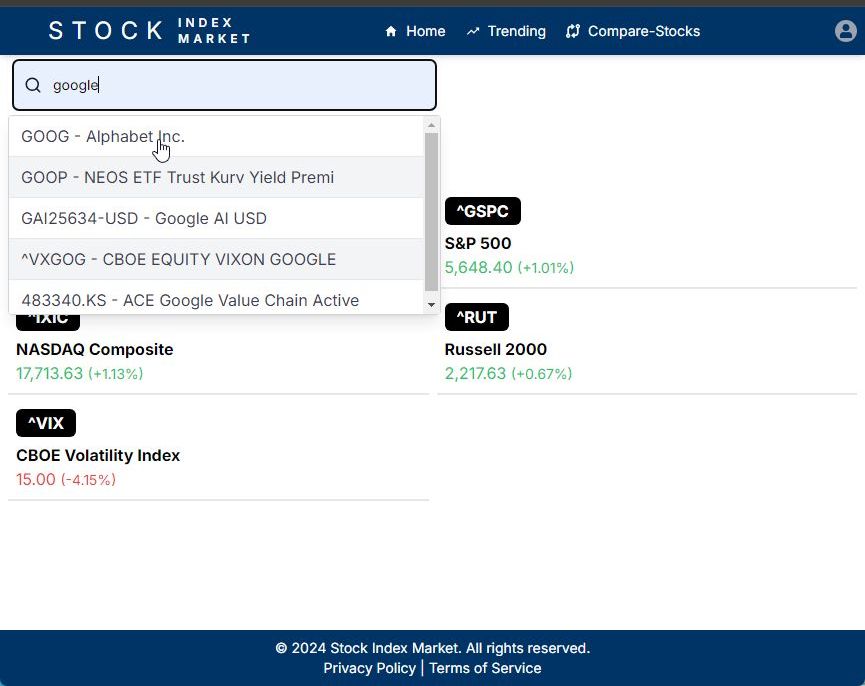
Task: Click the Russell 2000 index name
Action: tap(495, 349)
